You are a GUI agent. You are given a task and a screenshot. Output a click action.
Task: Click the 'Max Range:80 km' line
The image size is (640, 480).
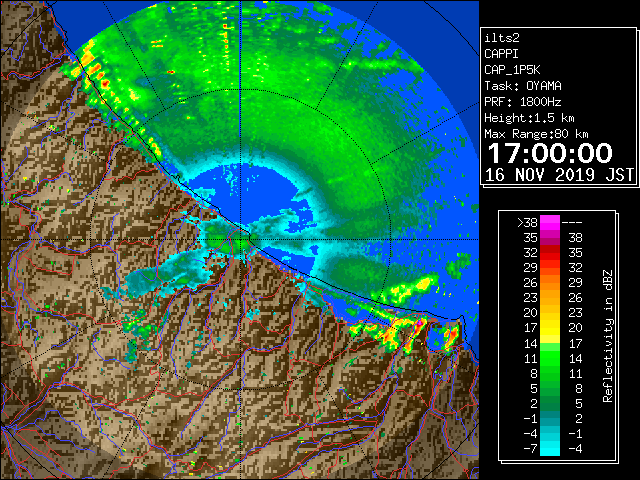pos(536,134)
